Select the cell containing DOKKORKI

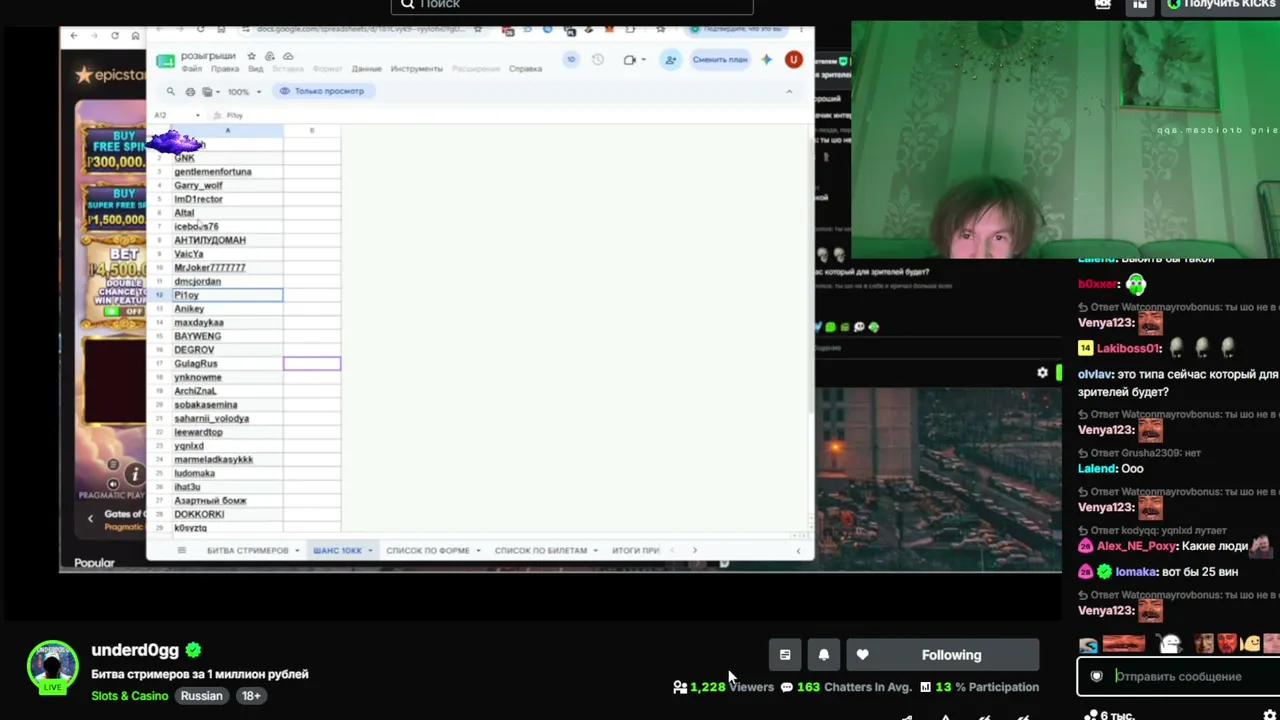(227, 514)
